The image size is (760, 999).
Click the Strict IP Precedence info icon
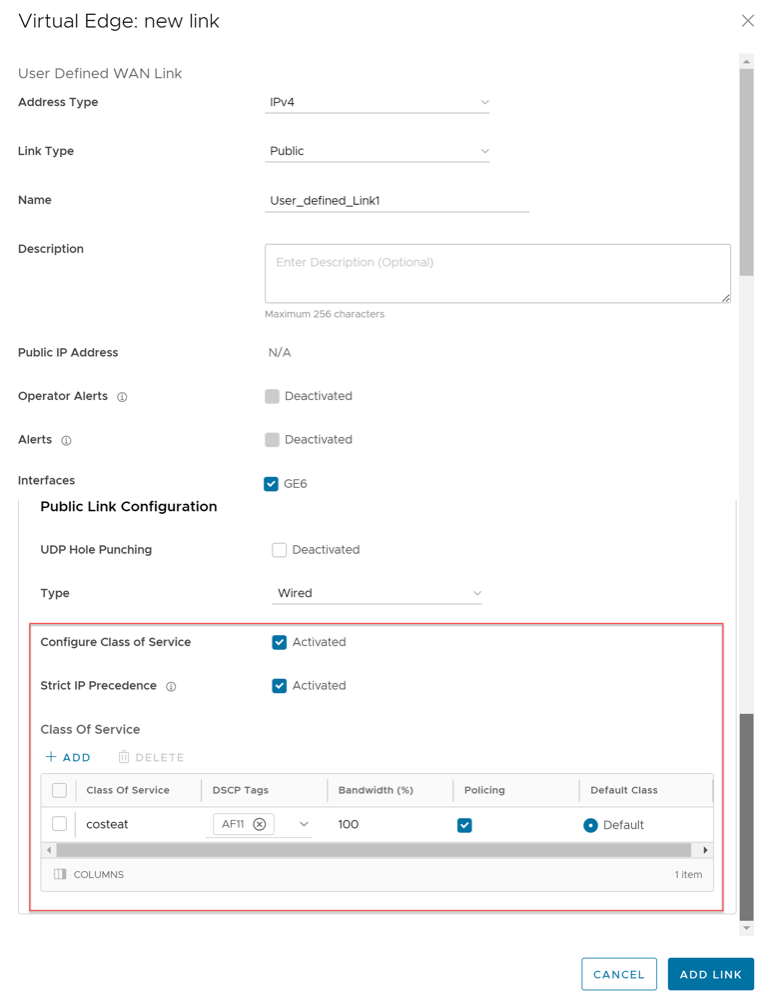click(171, 687)
